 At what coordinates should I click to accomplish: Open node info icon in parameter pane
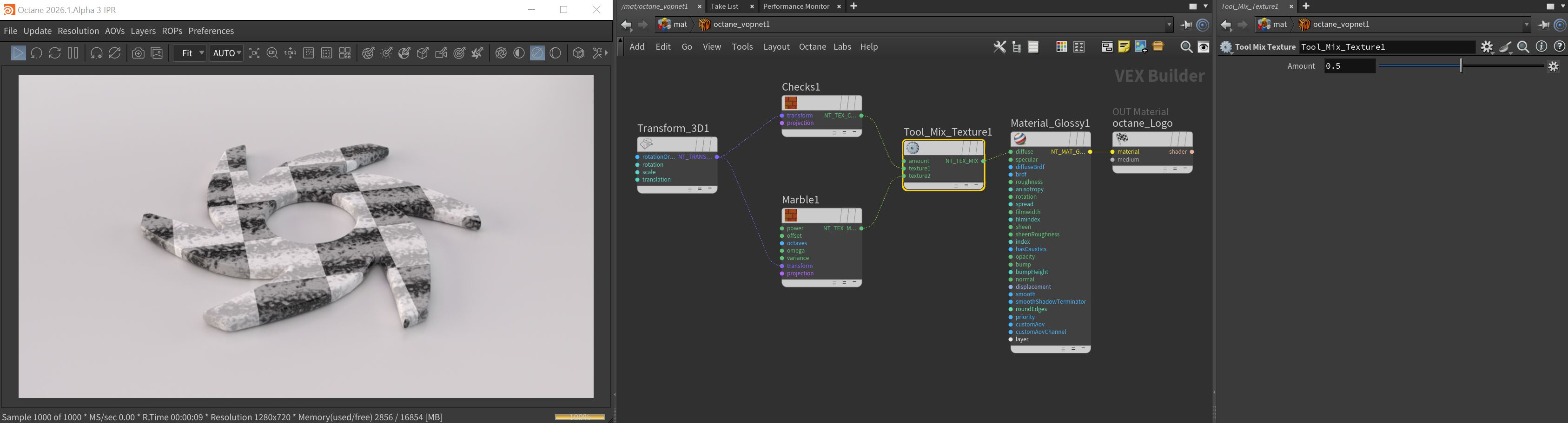(x=1541, y=47)
